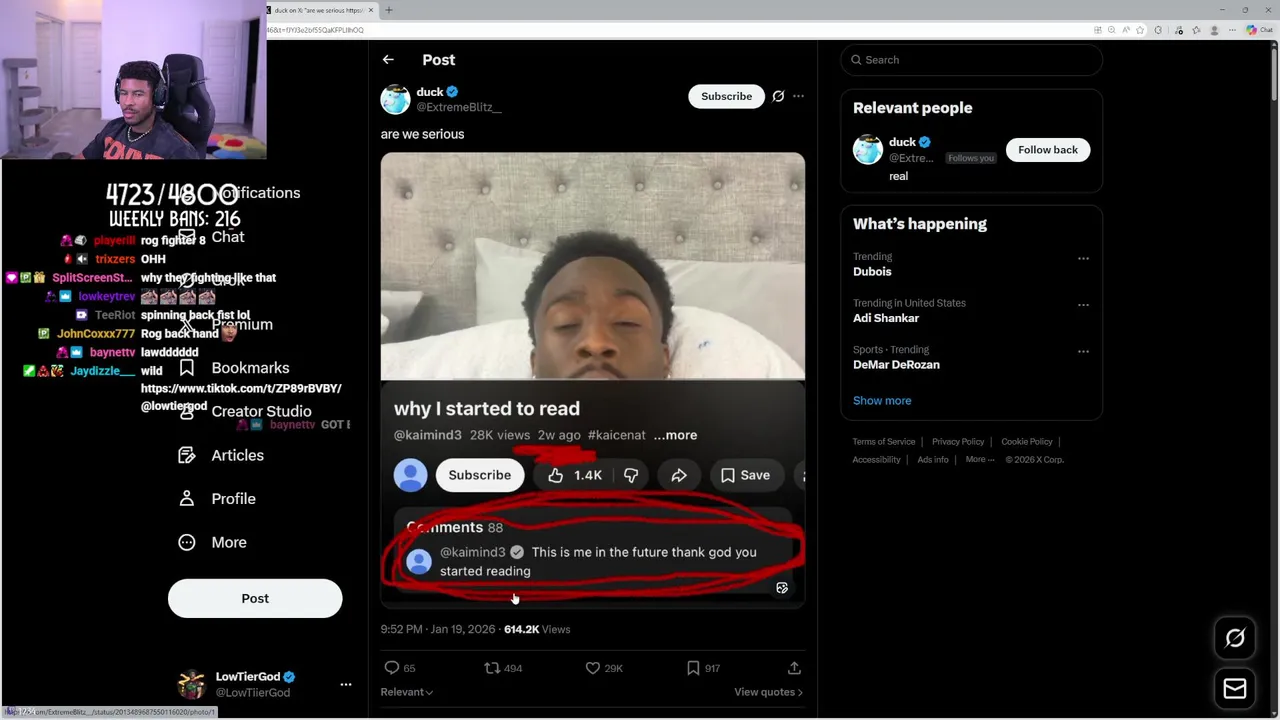Open Profile in the left sidebar
The image size is (1280, 720).
point(217,499)
